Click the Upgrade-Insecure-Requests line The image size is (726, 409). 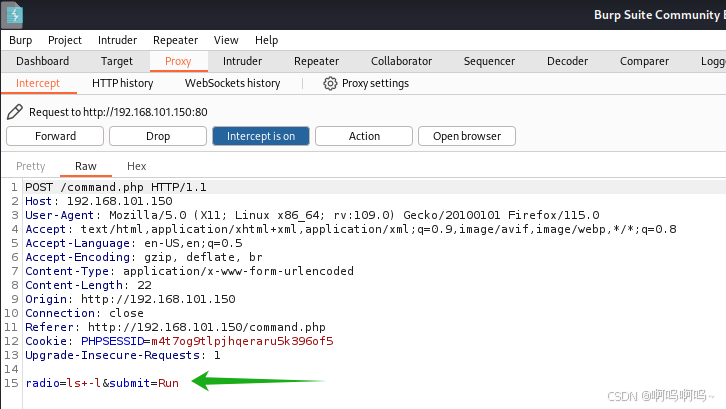coord(123,355)
